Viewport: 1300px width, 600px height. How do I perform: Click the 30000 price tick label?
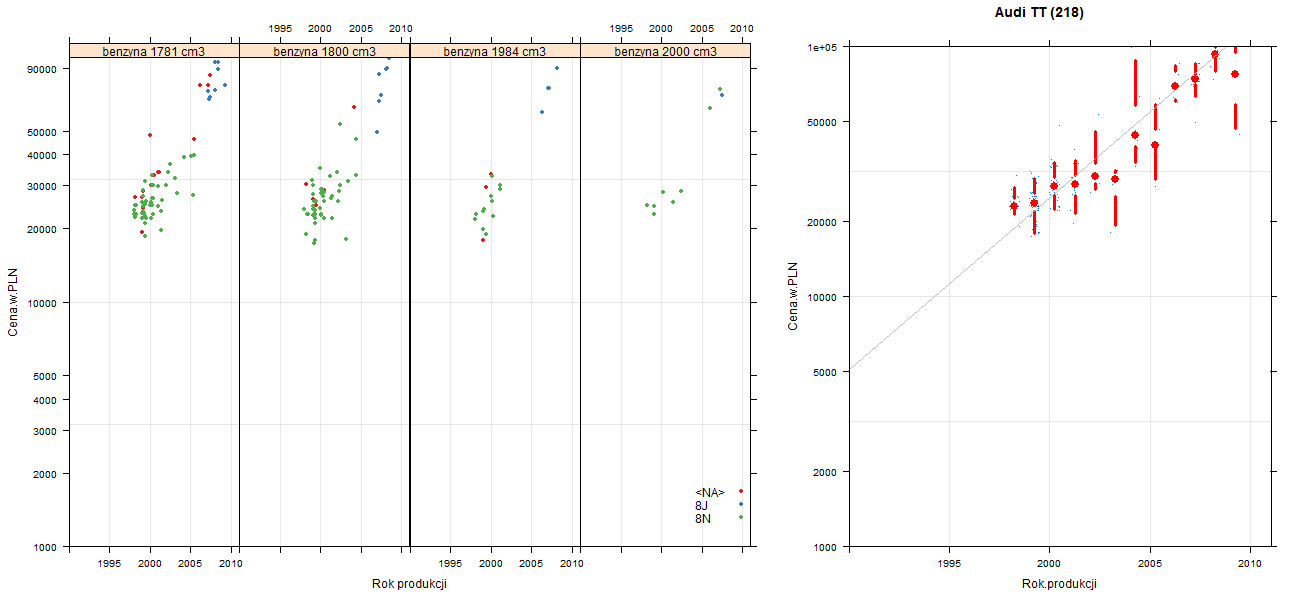coord(45,186)
